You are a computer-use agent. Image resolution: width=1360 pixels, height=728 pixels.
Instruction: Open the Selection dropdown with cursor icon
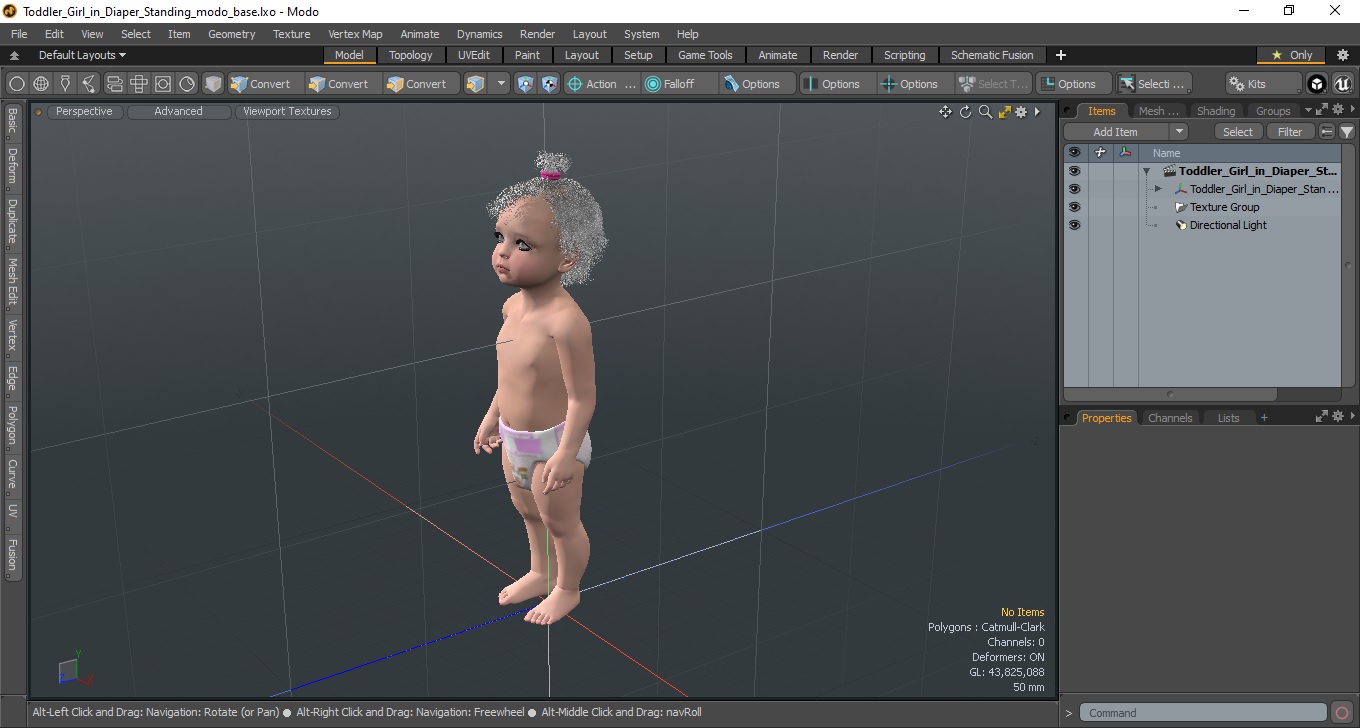1154,84
